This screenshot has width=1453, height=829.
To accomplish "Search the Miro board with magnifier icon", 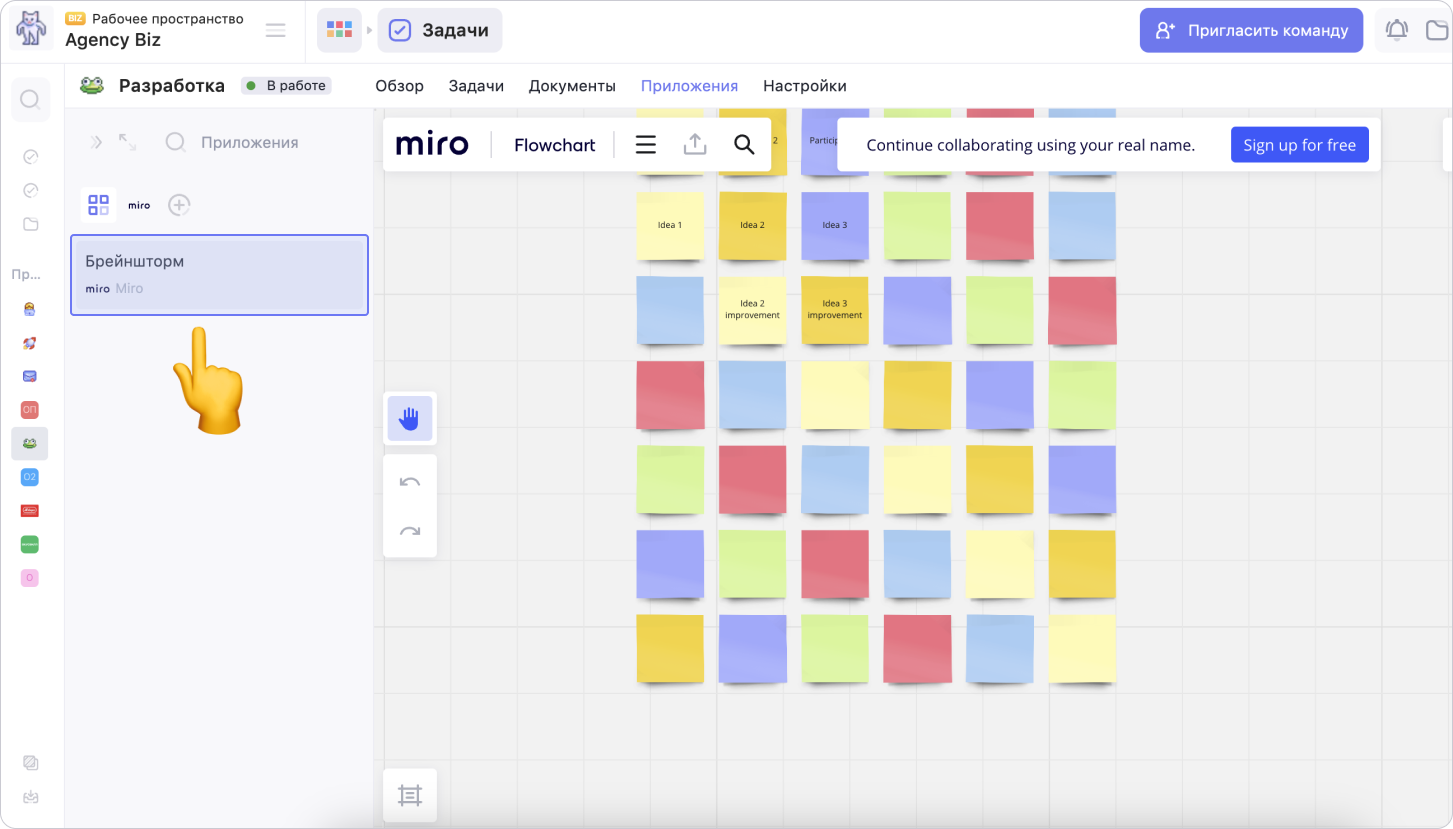I will [x=744, y=145].
